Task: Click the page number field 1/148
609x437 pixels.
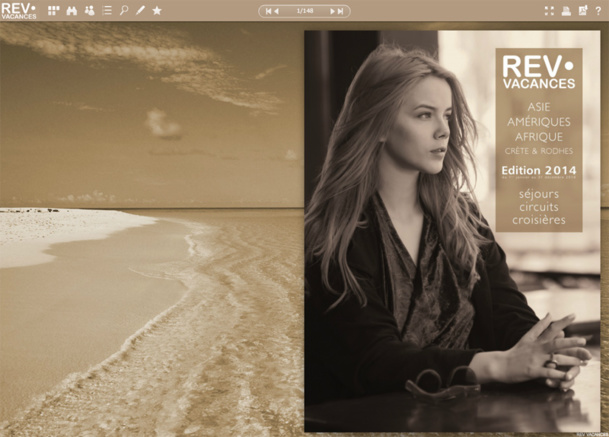Action: pyautogui.click(x=305, y=11)
